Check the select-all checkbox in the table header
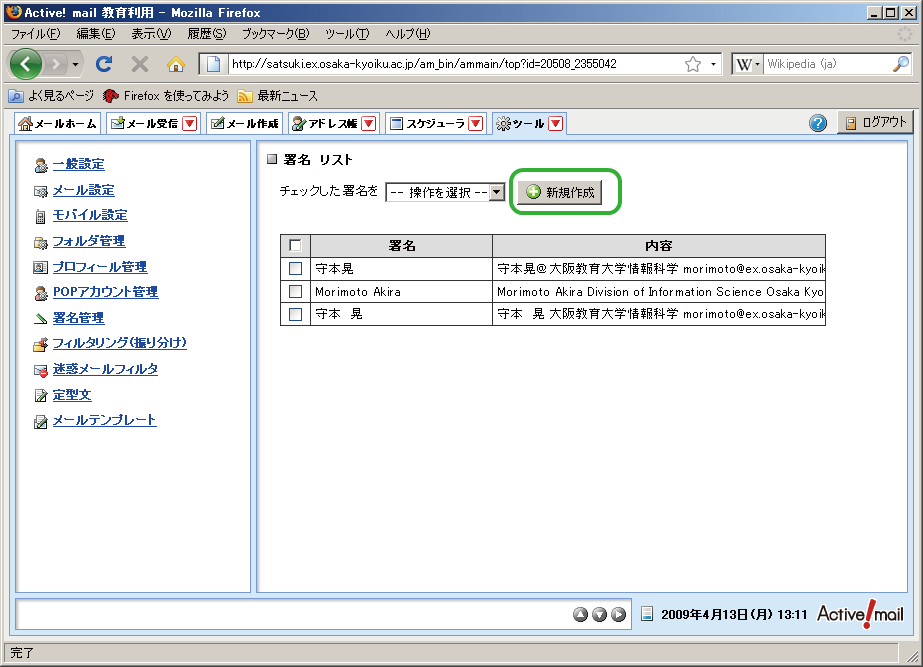The width and height of the screenshot is (923, 667). pyautogui.click(x=295, y=245)
